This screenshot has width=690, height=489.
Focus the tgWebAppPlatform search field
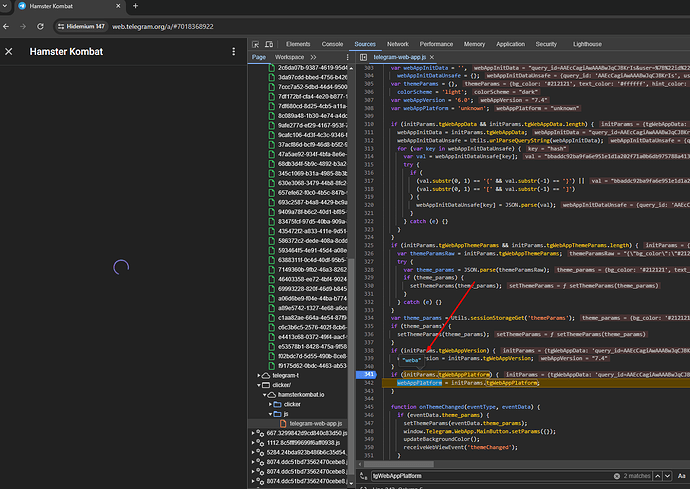point(492,476)
